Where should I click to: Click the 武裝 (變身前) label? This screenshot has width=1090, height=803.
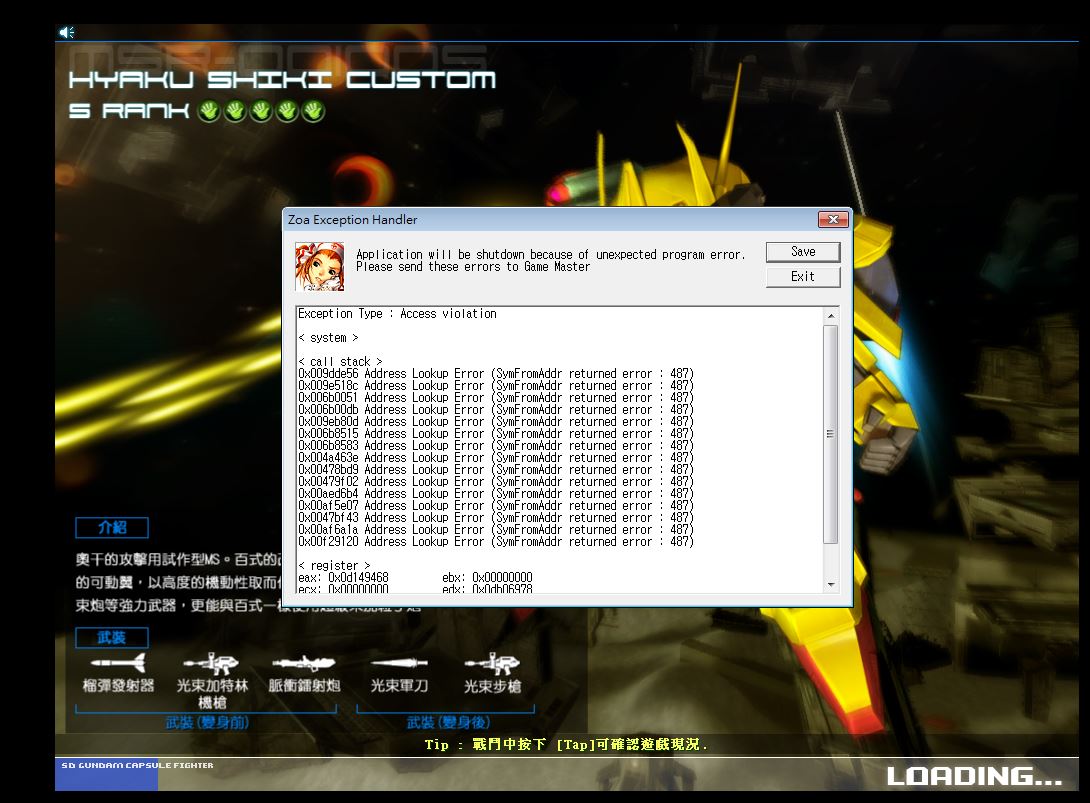207,723
